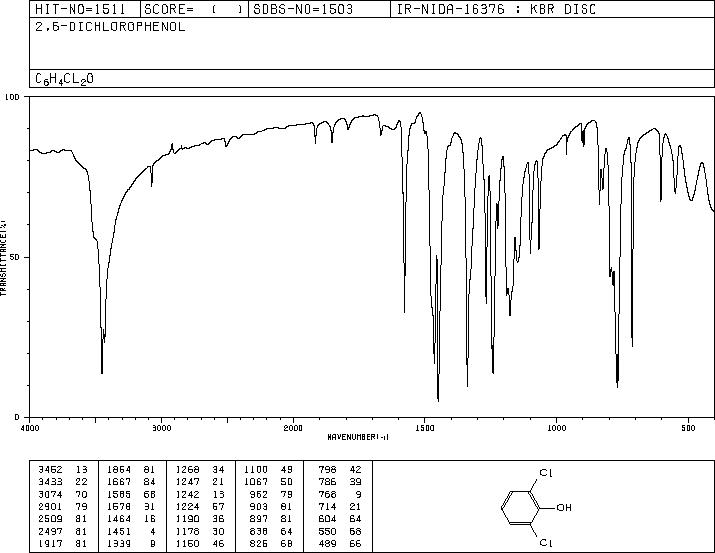Click the lower Cl label in structure
The width and height of the screenshot is (715, 553).
pyautogui.click(x=546, y=543)
